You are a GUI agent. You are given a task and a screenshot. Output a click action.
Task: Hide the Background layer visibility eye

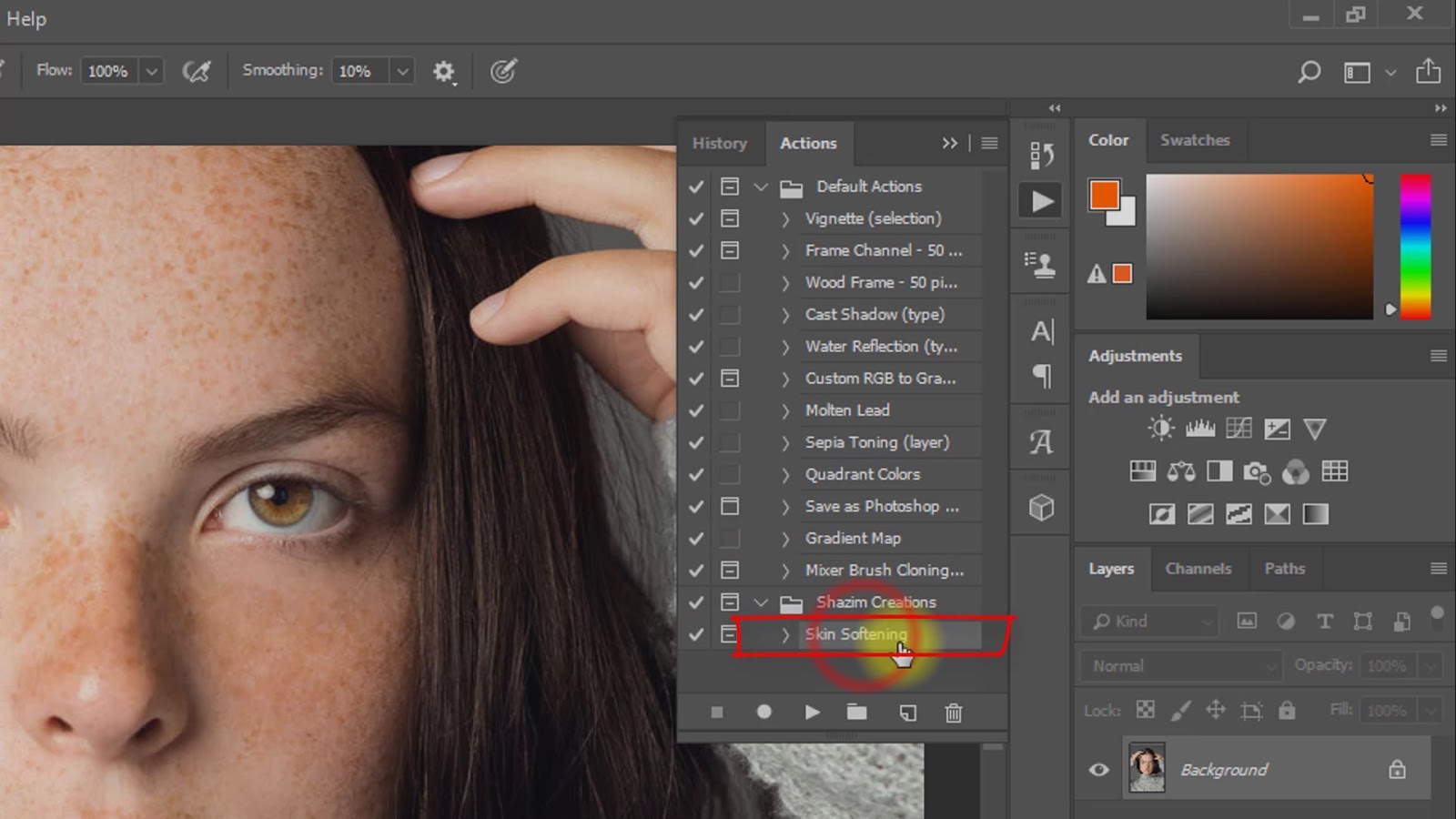1099,770
